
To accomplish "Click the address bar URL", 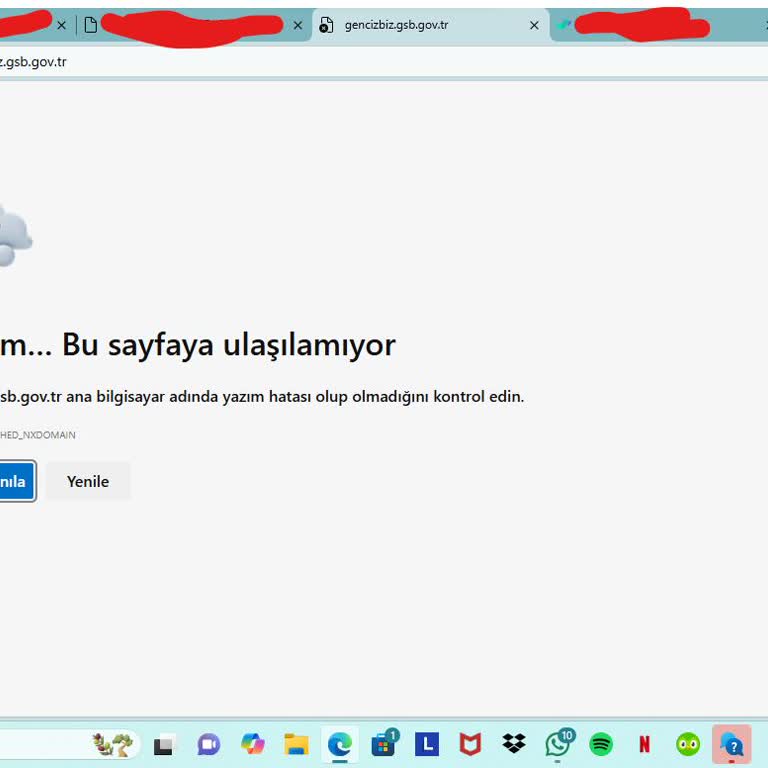I will [33, 62].
